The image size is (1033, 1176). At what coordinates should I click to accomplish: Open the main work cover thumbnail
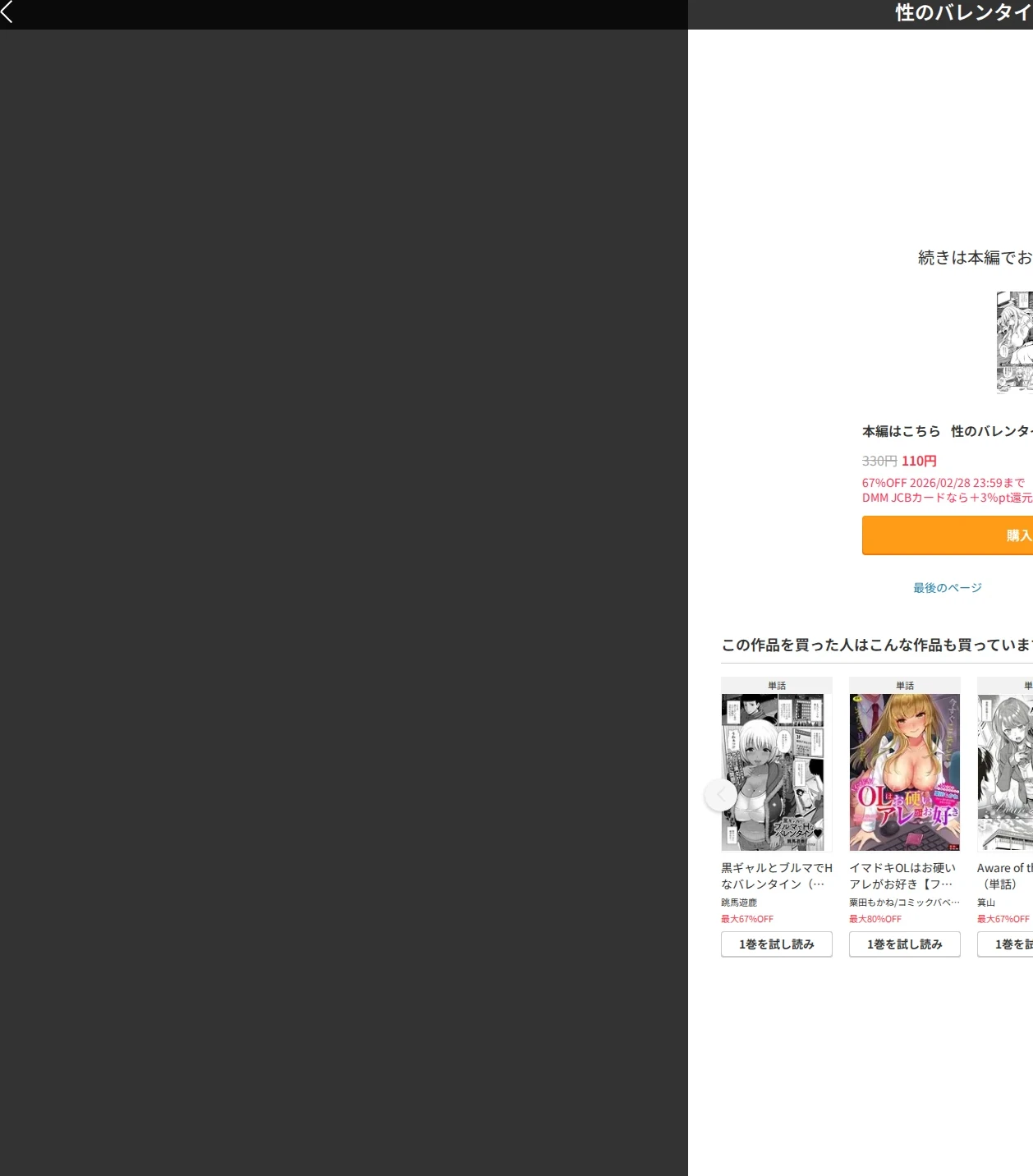coord(1015,342)
